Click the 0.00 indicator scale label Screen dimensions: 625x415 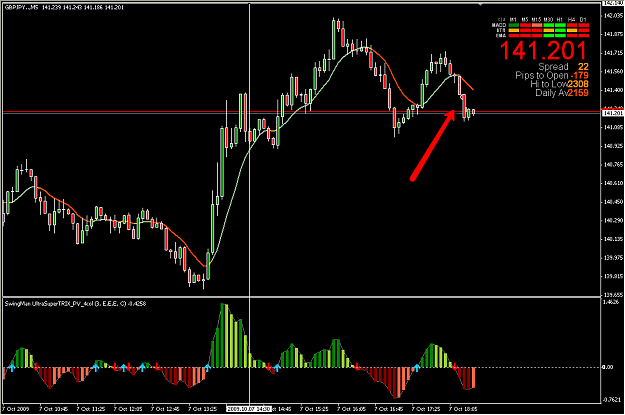coord(608,367)
